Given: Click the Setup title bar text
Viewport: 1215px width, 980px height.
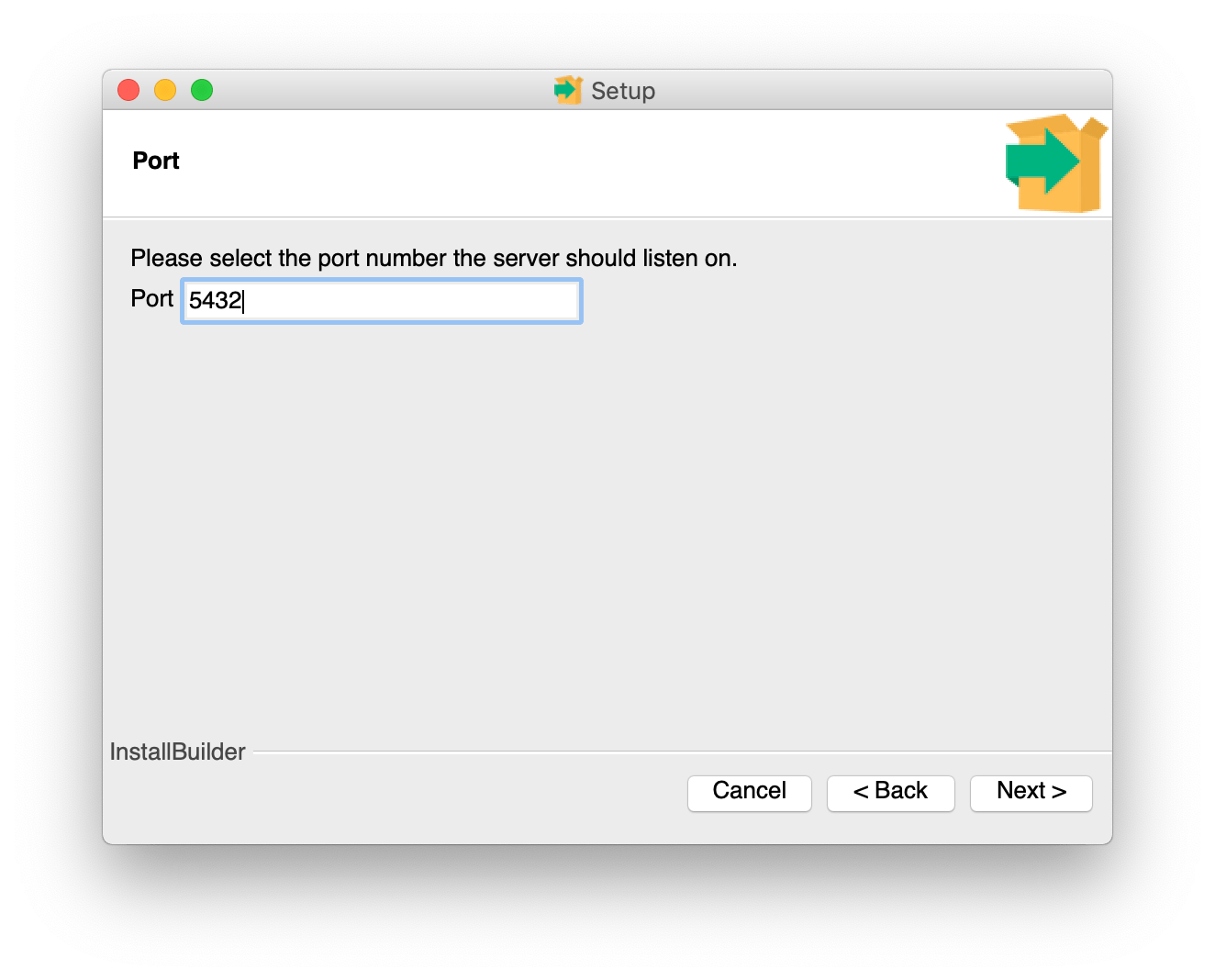Looking at the screenshot, I should (x=622, y=91).
